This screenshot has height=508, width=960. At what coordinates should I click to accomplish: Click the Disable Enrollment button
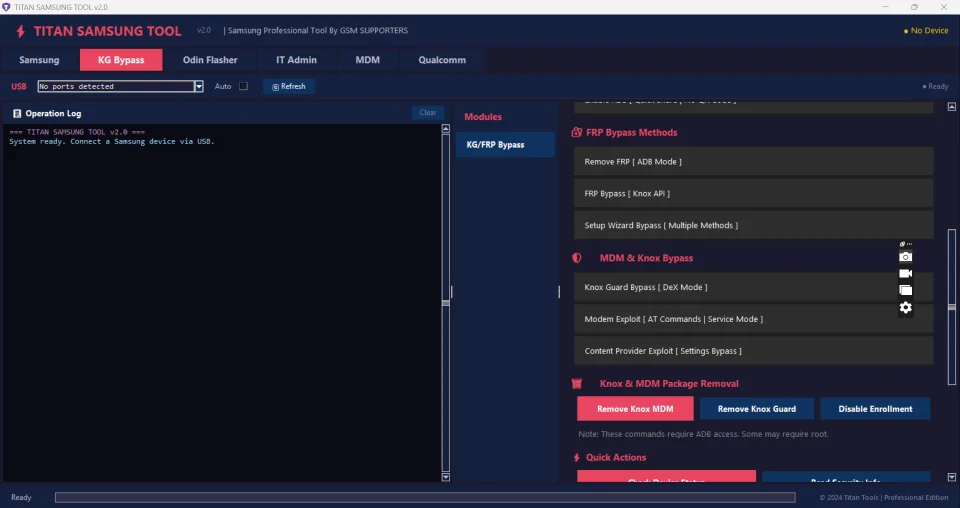pyautogui.click(x=875, y=409)
